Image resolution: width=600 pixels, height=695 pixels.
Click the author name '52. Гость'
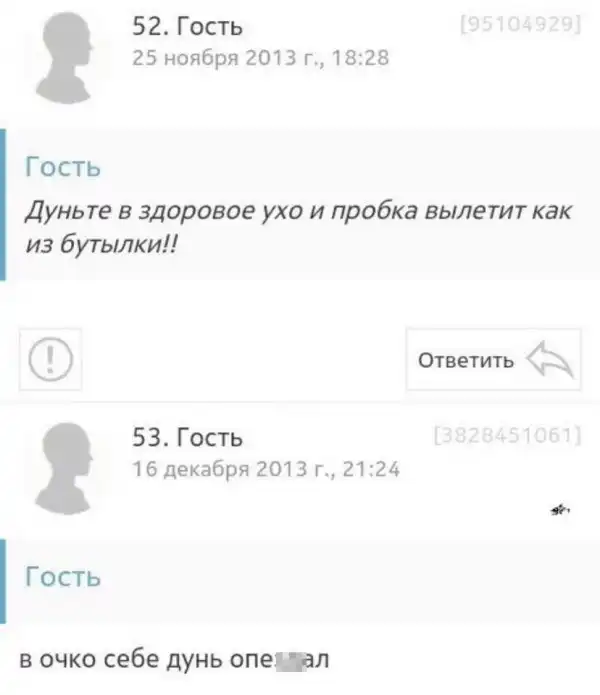pos(187,27)
